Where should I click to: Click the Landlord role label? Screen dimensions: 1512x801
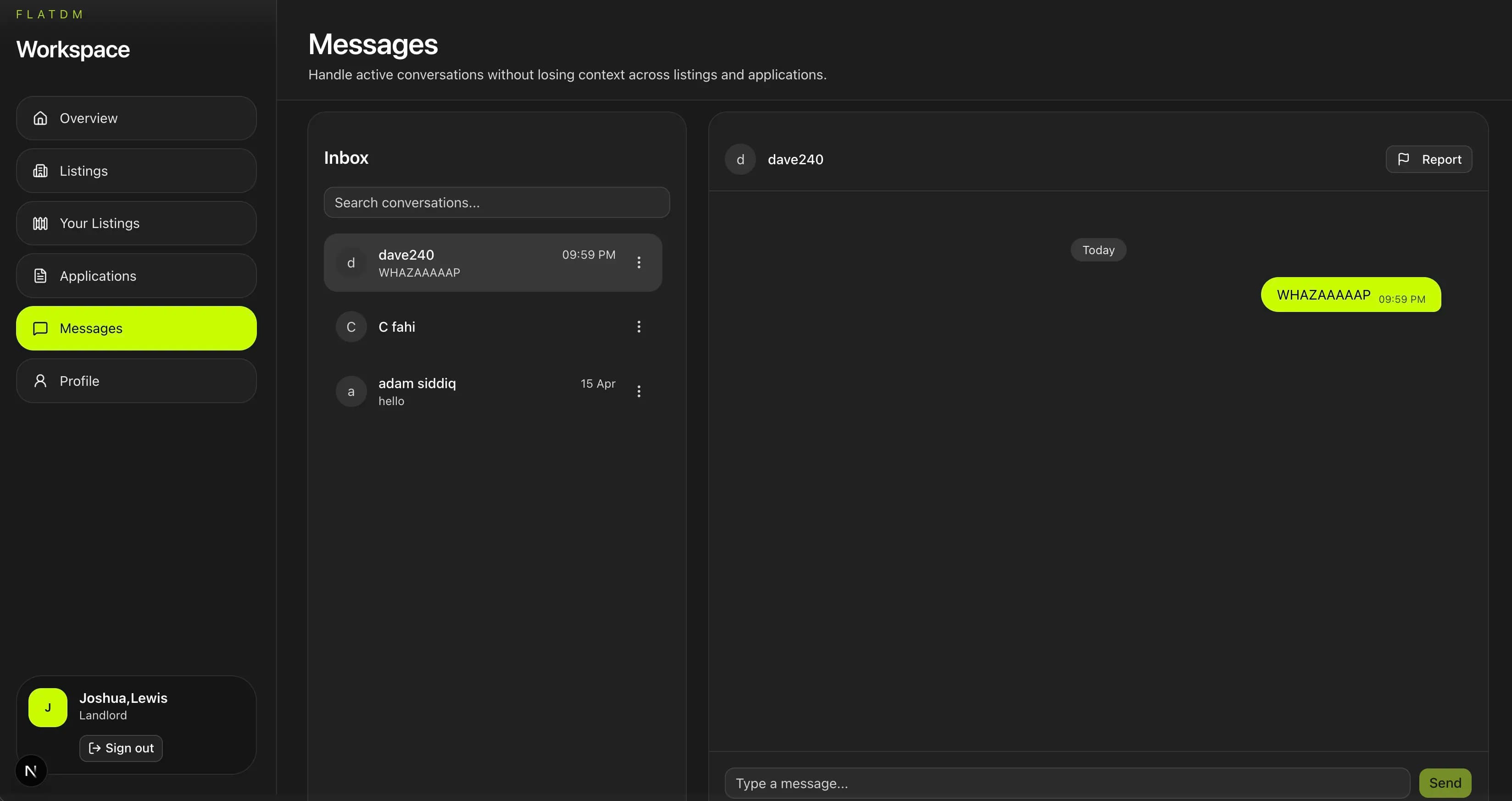click(103, 715)
